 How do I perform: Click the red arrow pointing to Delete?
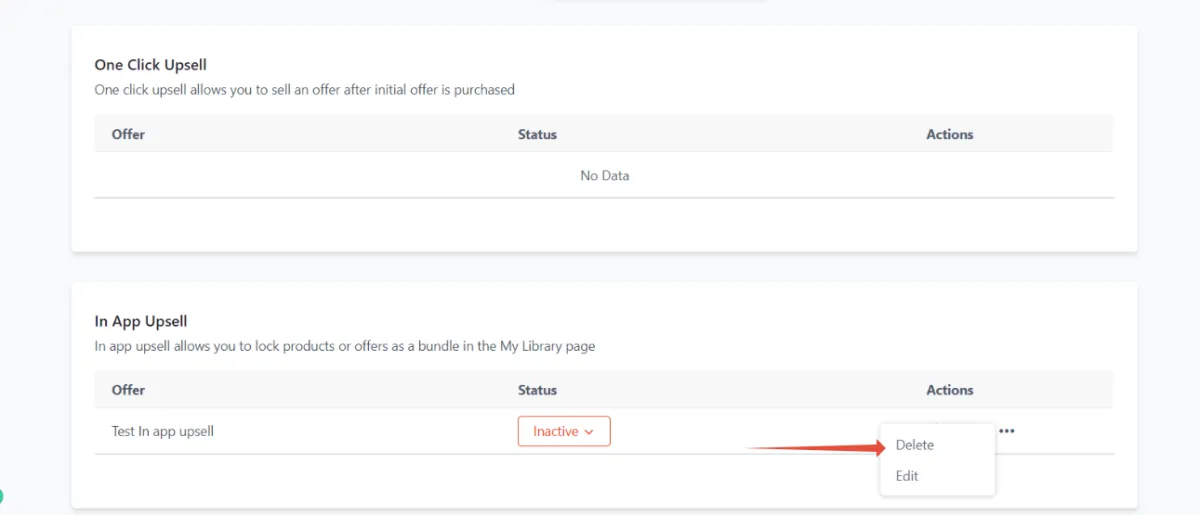coord(817,448)
